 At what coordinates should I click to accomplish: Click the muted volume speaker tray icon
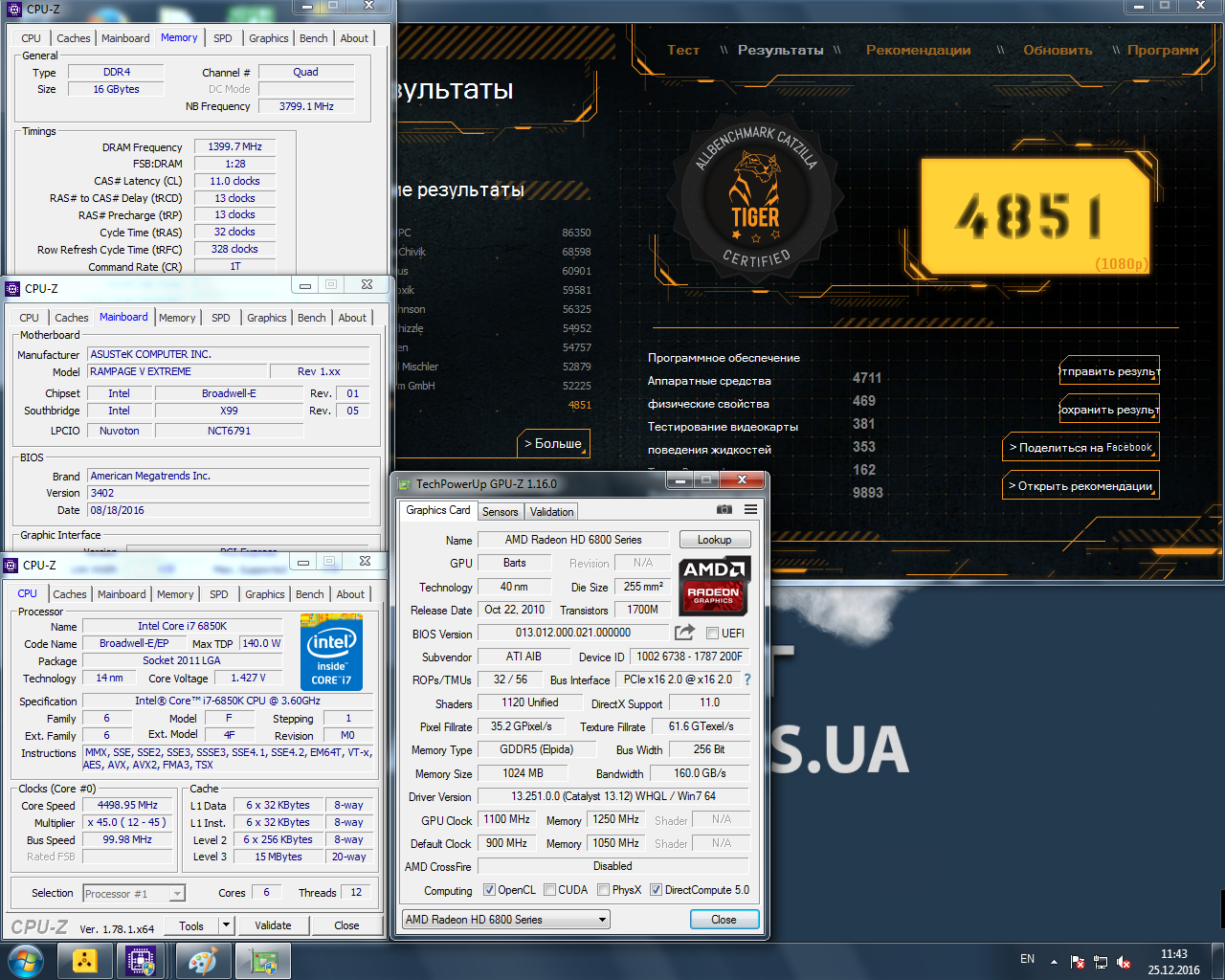click(x=1124, y=962)
